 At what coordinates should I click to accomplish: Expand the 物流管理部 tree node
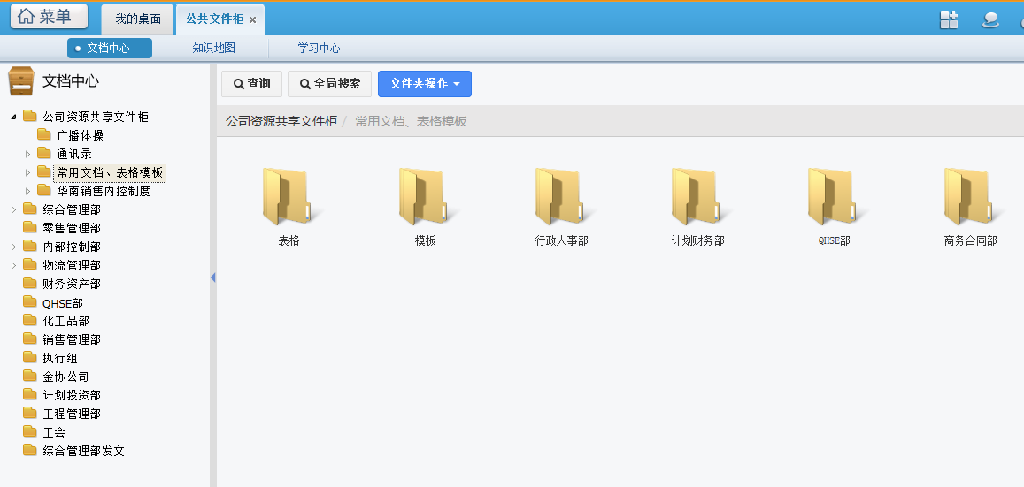[x=14, y=265]
